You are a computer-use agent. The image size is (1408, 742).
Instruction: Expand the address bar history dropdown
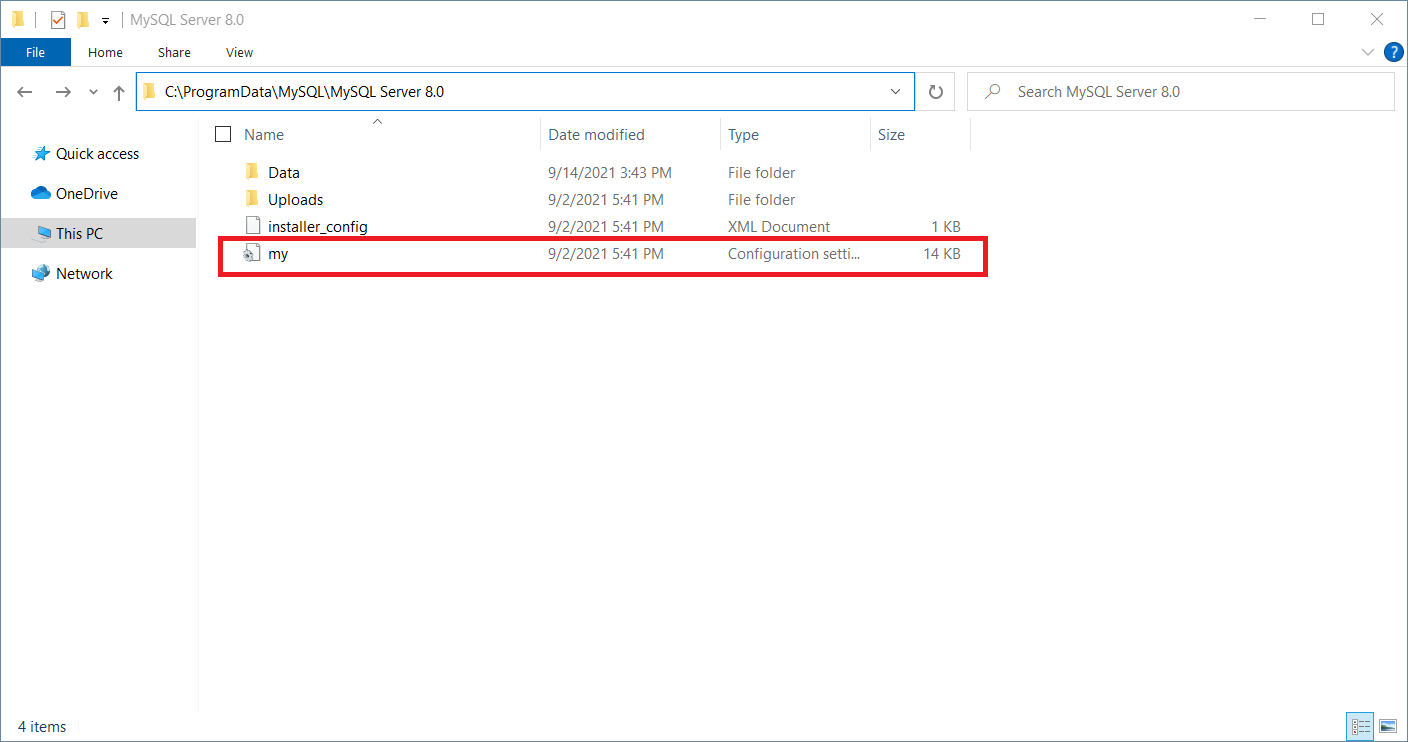896,92
